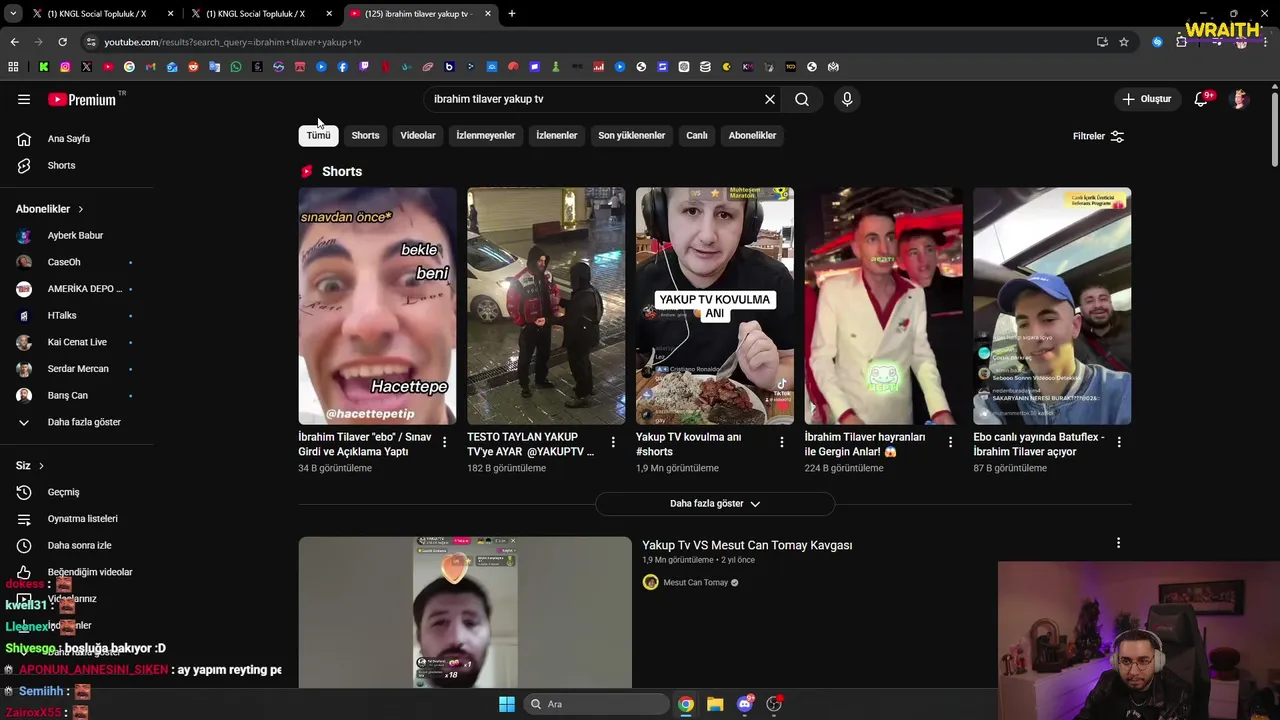Screen dimensions: 1280x720
Task: Select the İzlenmeyenler filter chip
Action: 486,135
